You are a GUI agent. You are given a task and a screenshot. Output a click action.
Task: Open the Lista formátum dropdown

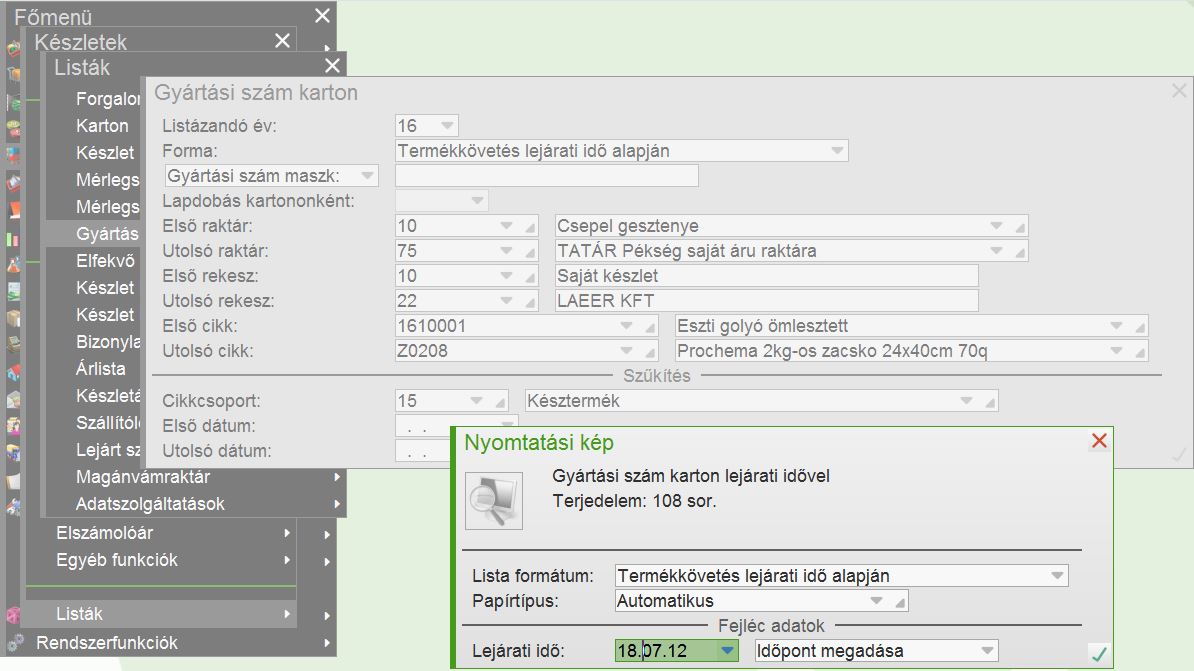tap(1057, 576)
